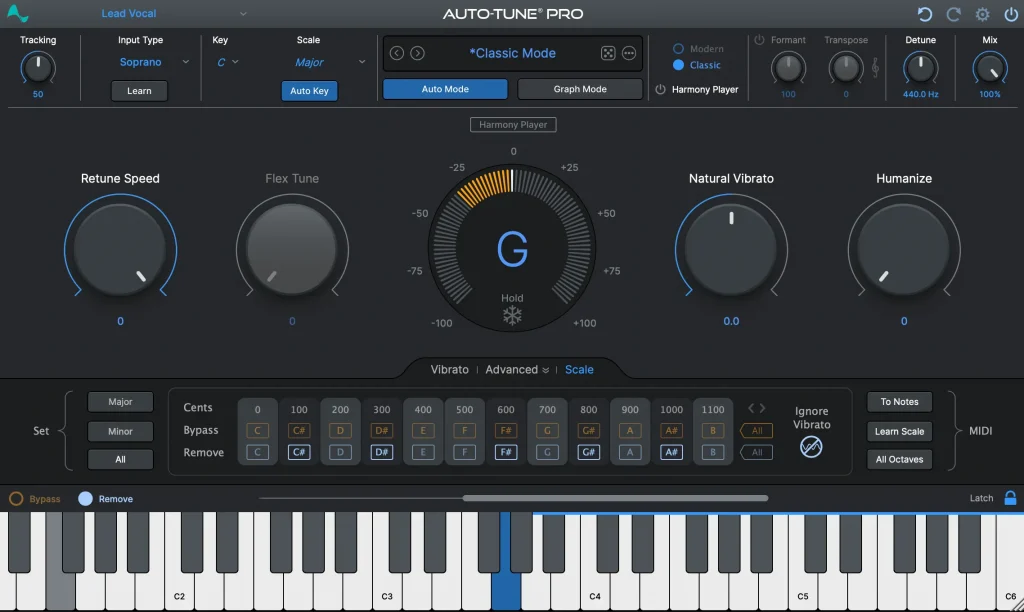Viewport: 1024px width, 612px height.
Task: Open the settings gear icon
Action: coord(981,14)
